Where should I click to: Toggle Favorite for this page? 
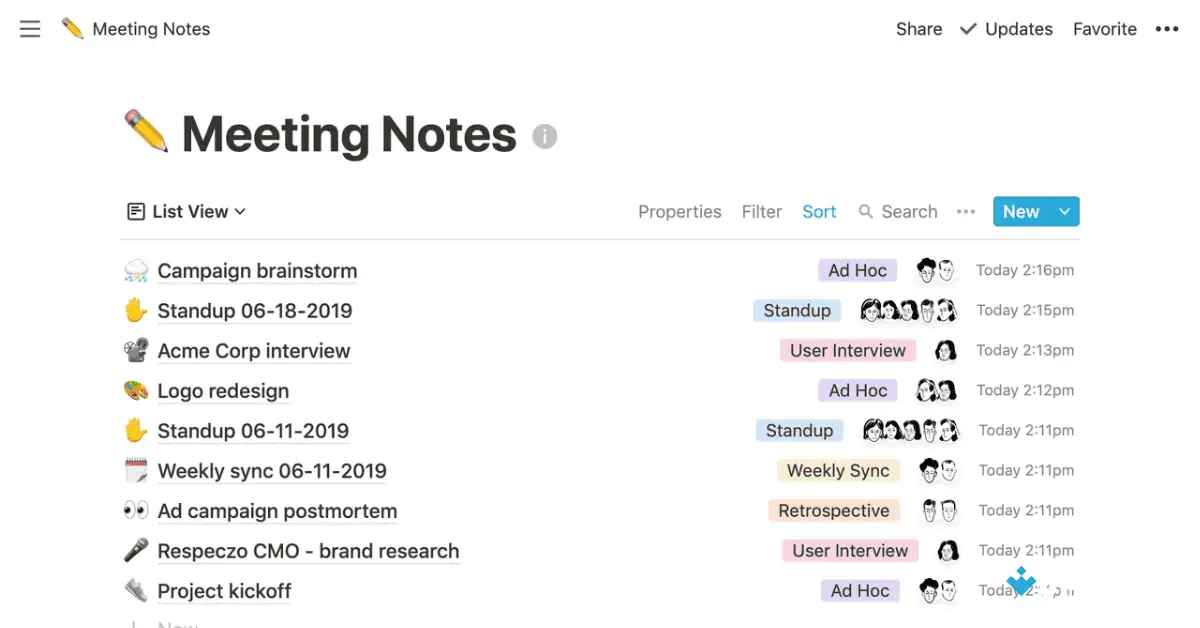pyautogui.click(x=1104, y=29)
